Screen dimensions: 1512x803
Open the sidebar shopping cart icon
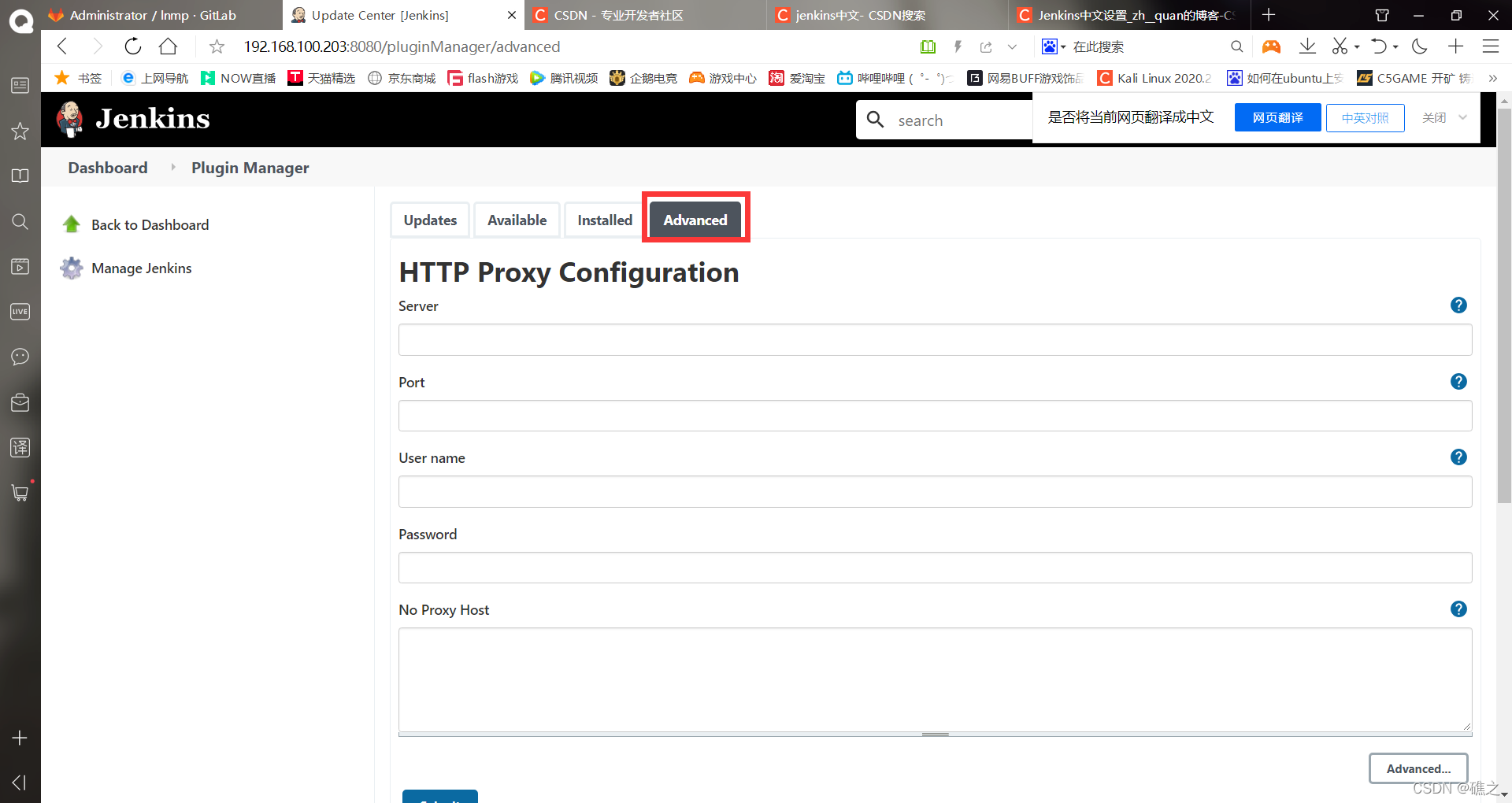20,493
